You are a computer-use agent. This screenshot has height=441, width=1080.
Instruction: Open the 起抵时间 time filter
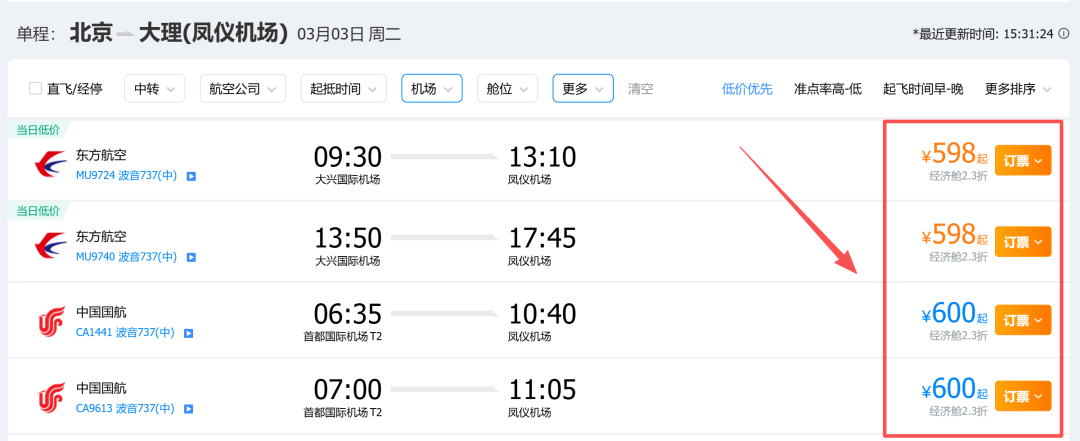[x=343, y=89]
